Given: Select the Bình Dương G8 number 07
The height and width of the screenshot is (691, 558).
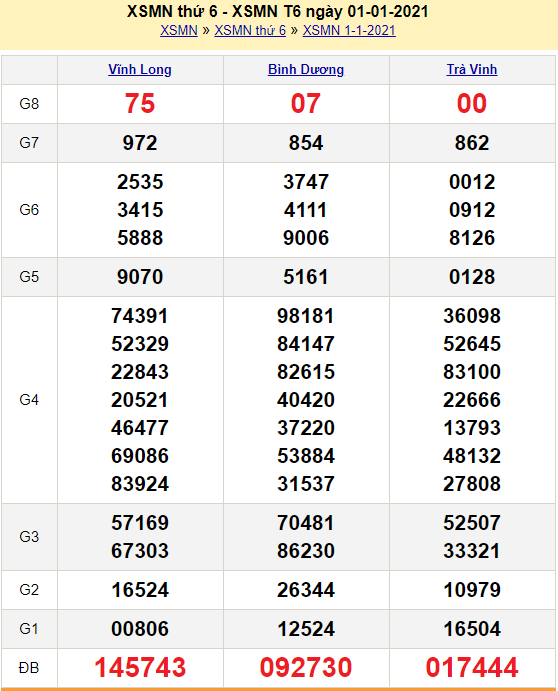Looking at the screenshot, I should (x=306, y=104).
